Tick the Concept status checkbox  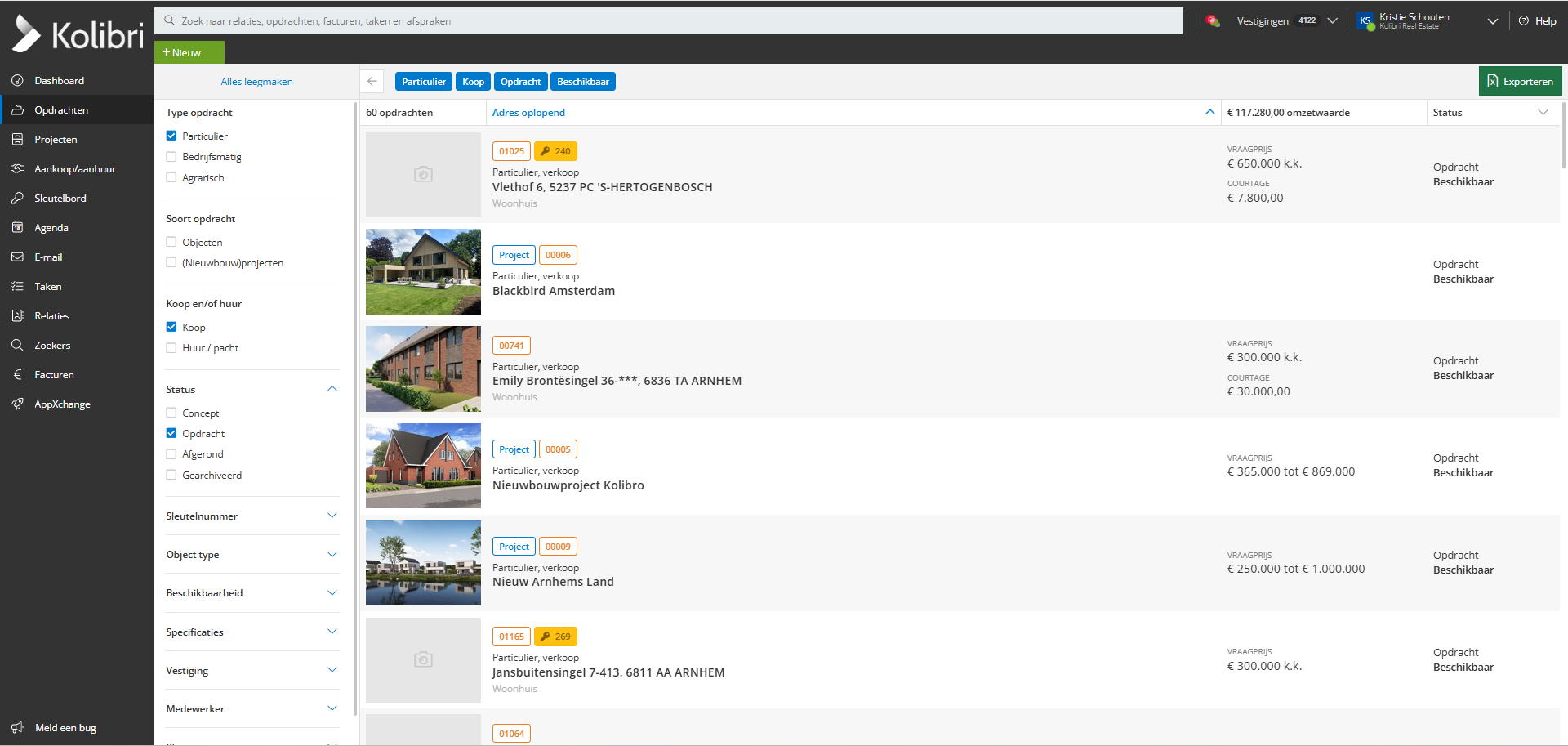(171, 413)
